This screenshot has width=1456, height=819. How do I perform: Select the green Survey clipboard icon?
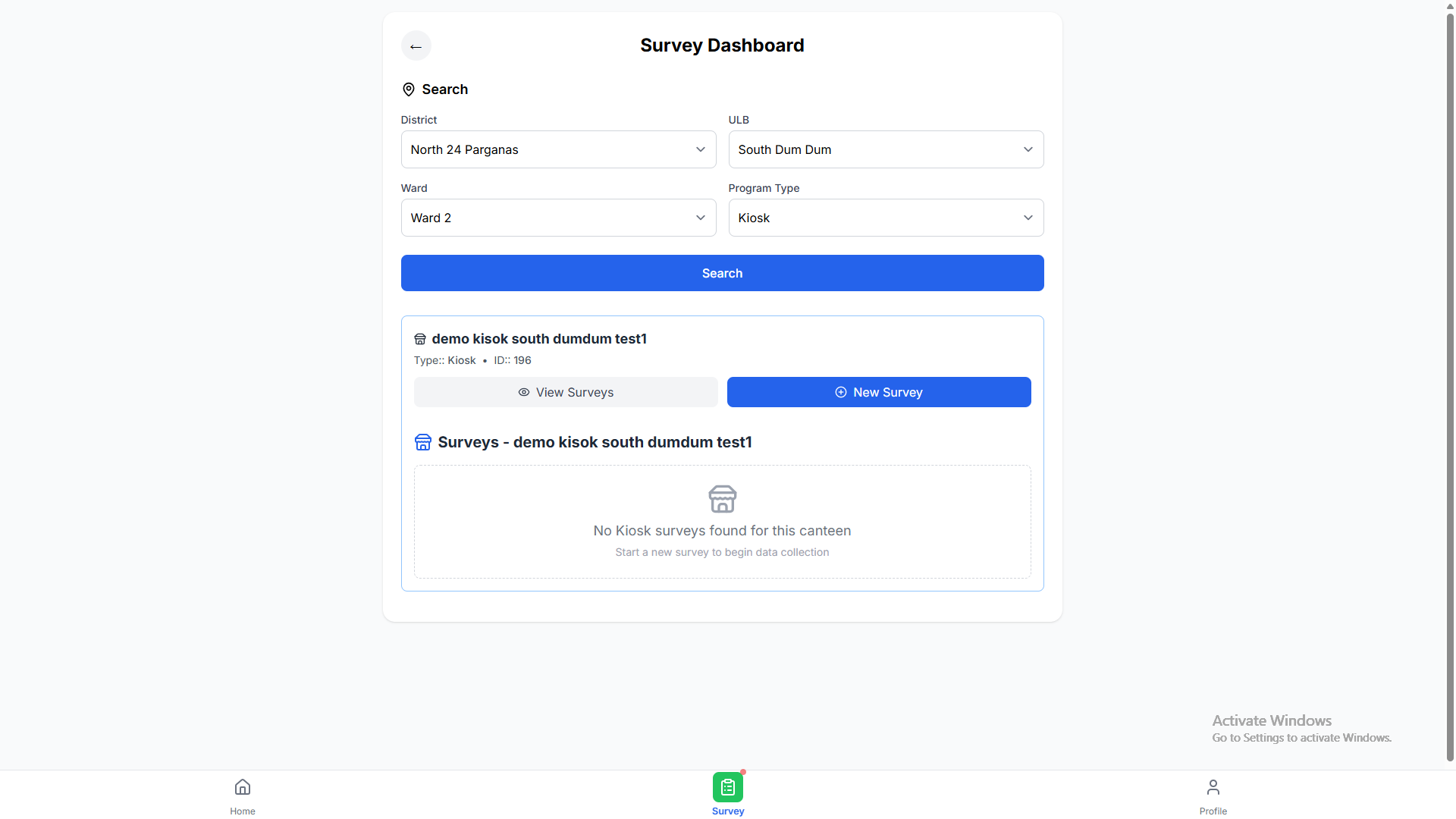(x=728, y=787)
